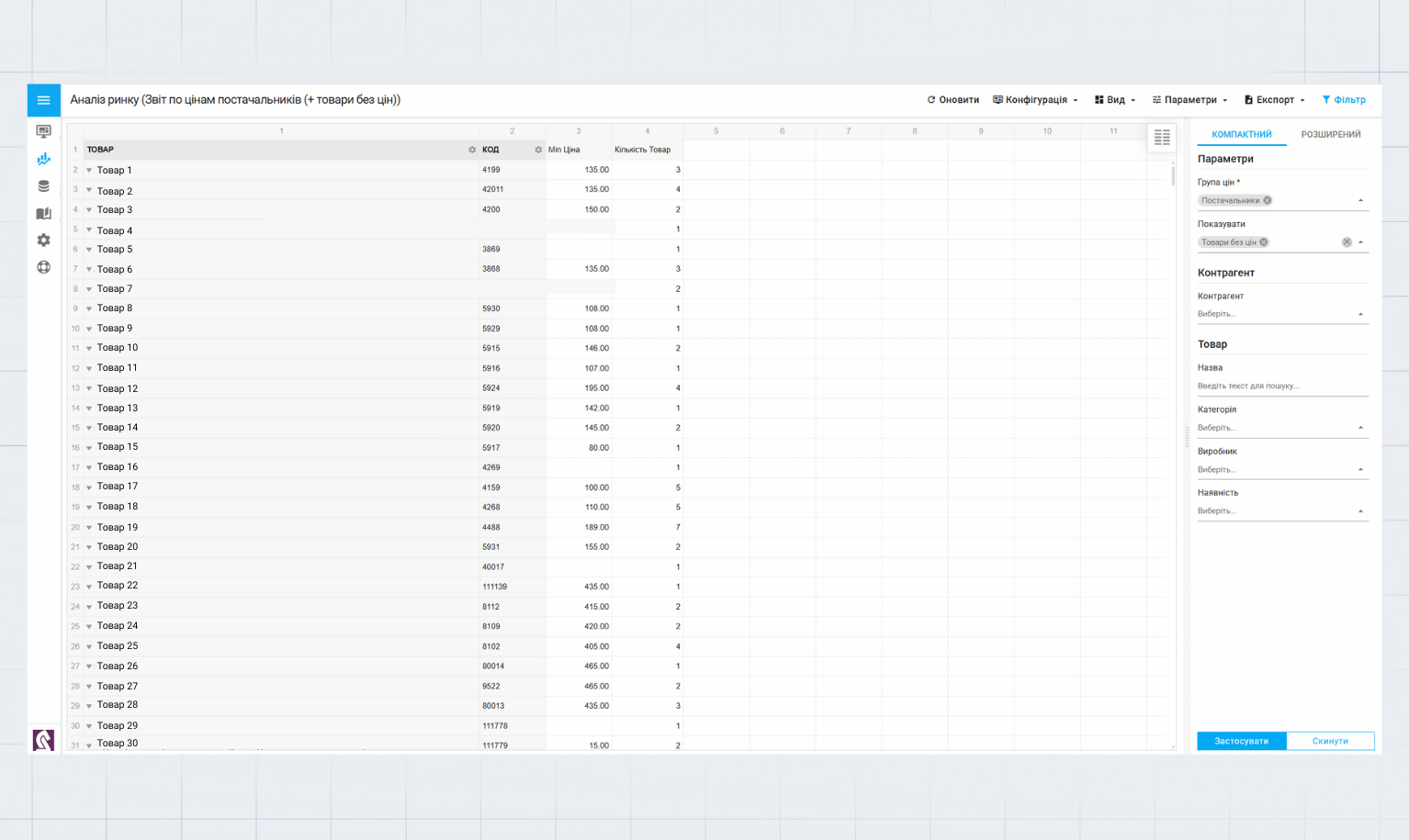The width and height of the screenshot is (1409, 840).
Task: Open the Експорт dropdown menu
Action: pos(1274,100)
